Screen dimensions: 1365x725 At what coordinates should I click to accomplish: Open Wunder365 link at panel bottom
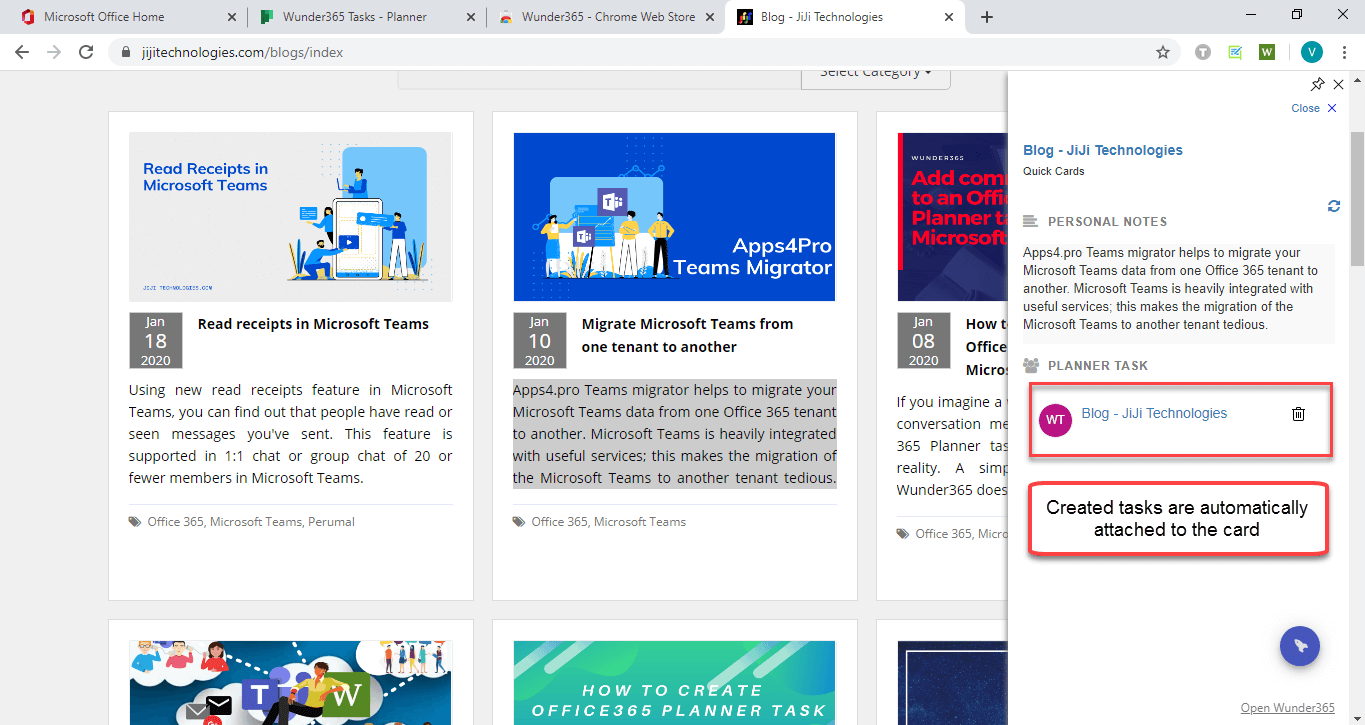click(x=1288, y=708)
